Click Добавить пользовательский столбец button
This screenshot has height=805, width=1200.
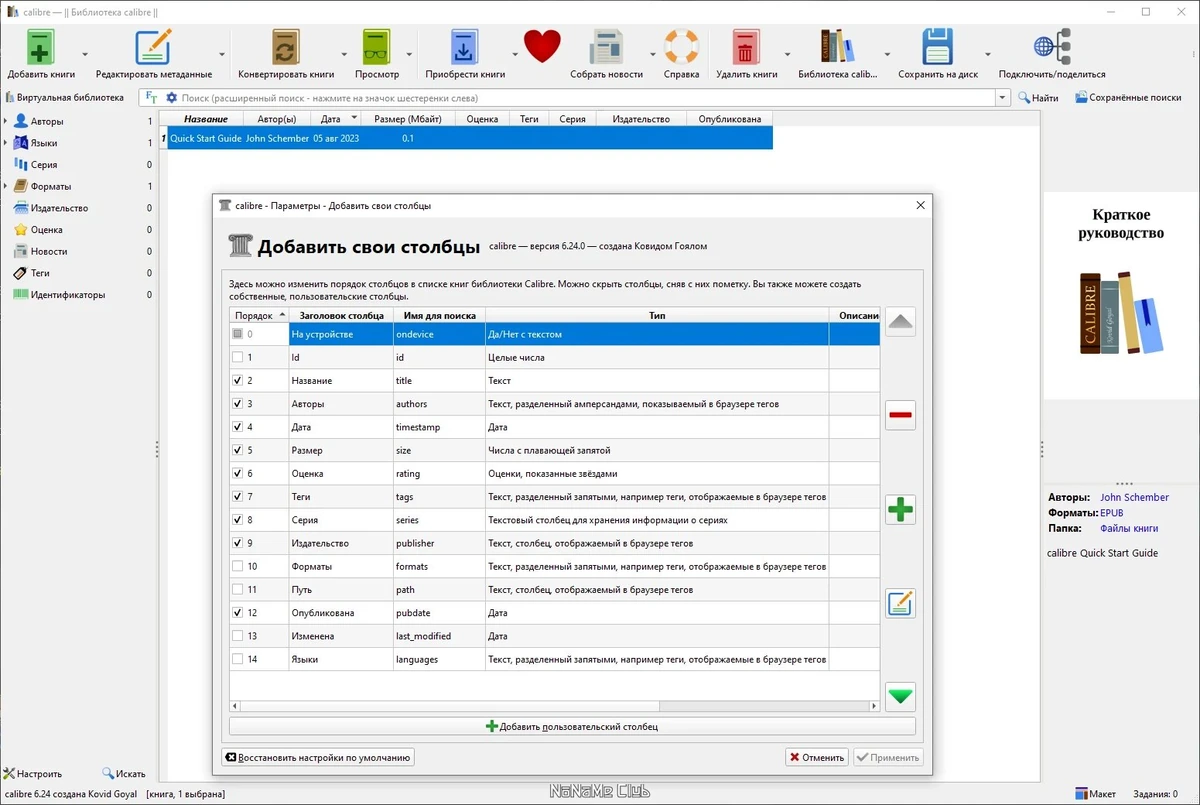tap(572, 727)
